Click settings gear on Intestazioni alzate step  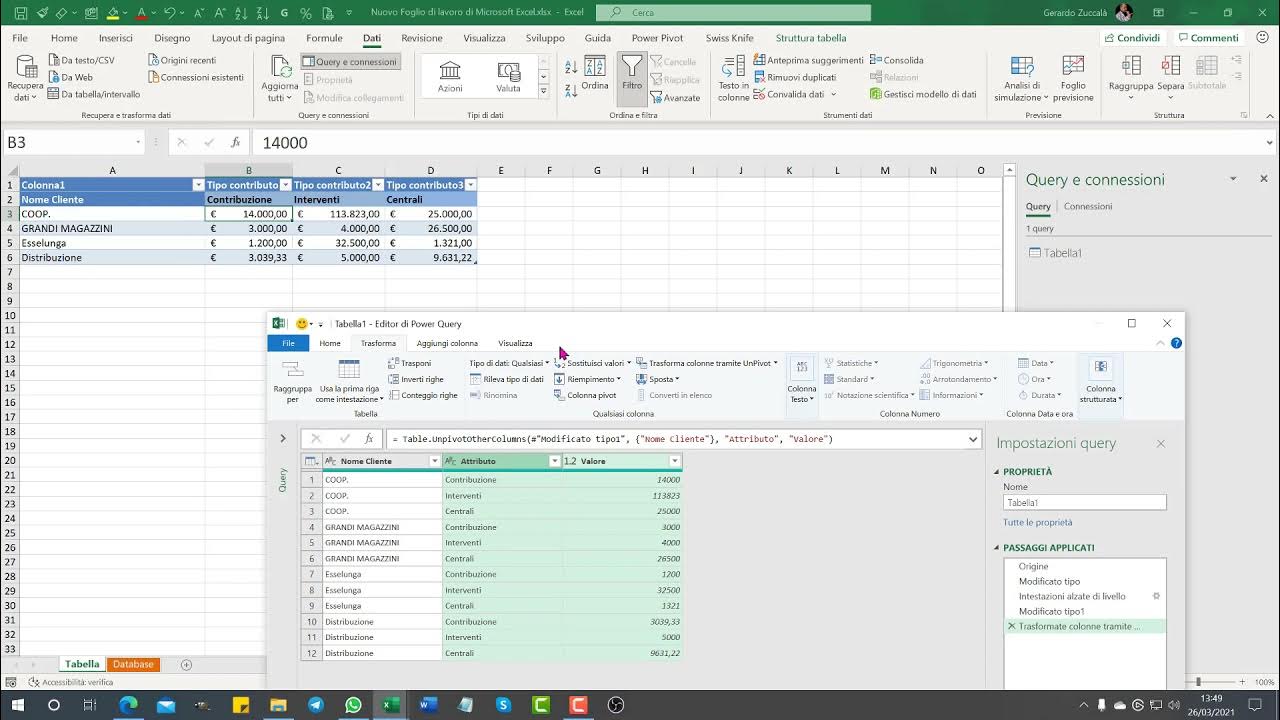tap(1156, 596)
